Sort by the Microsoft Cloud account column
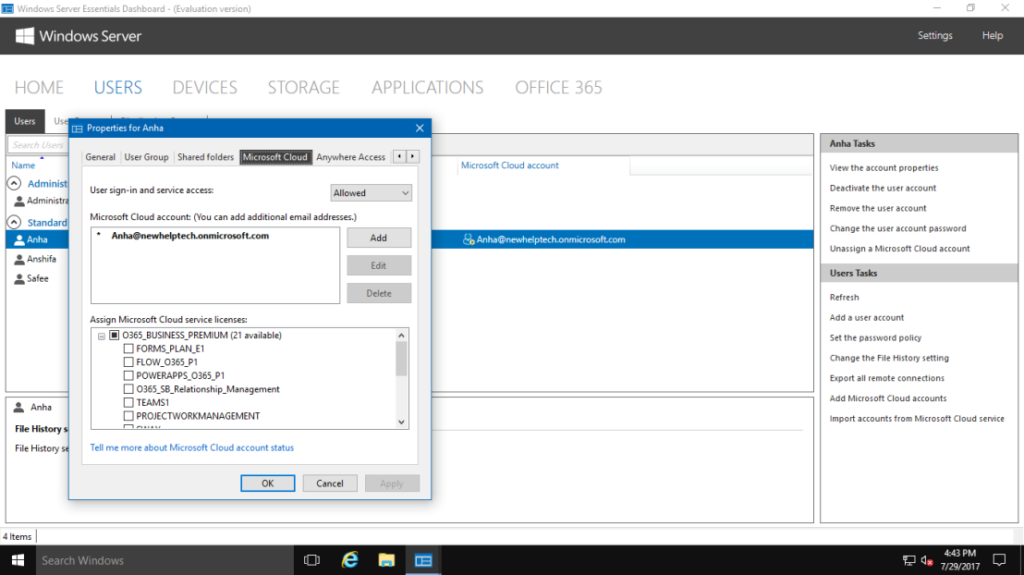This screenshot has height=575, width=1024. pyautogui.click(x=509, y=165)
